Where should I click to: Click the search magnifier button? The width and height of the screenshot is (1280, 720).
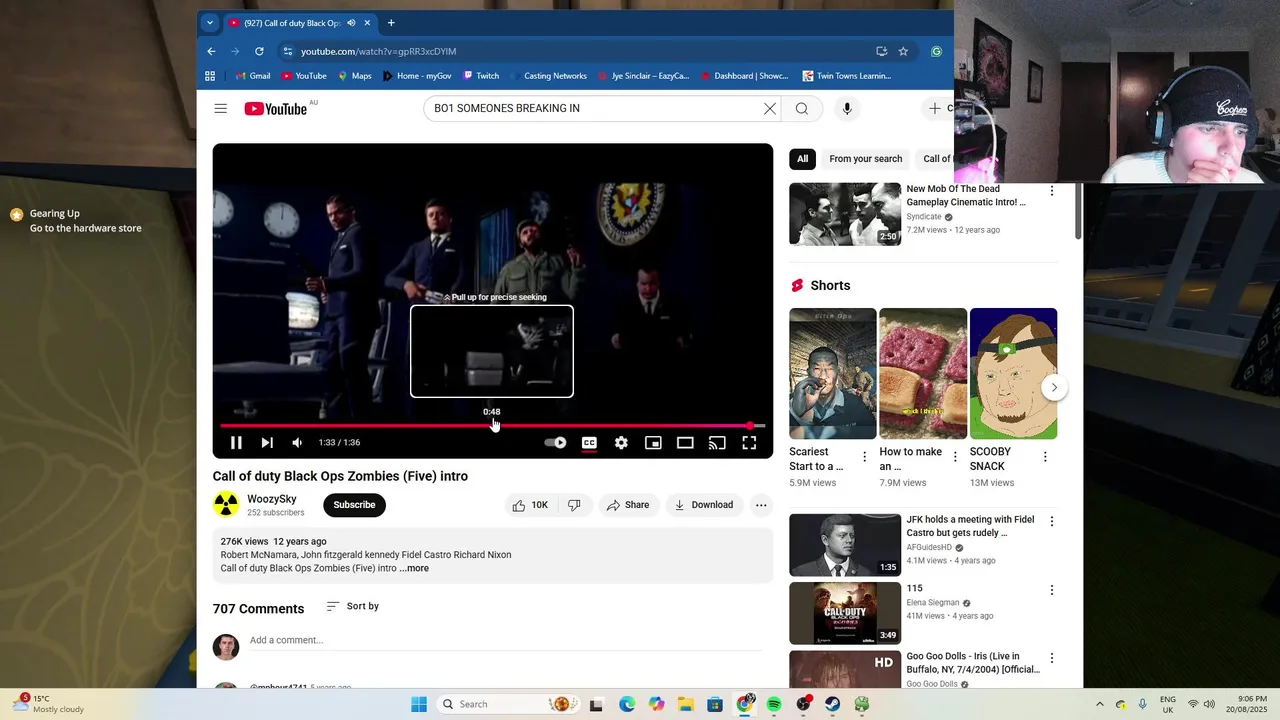pos(802,108)
